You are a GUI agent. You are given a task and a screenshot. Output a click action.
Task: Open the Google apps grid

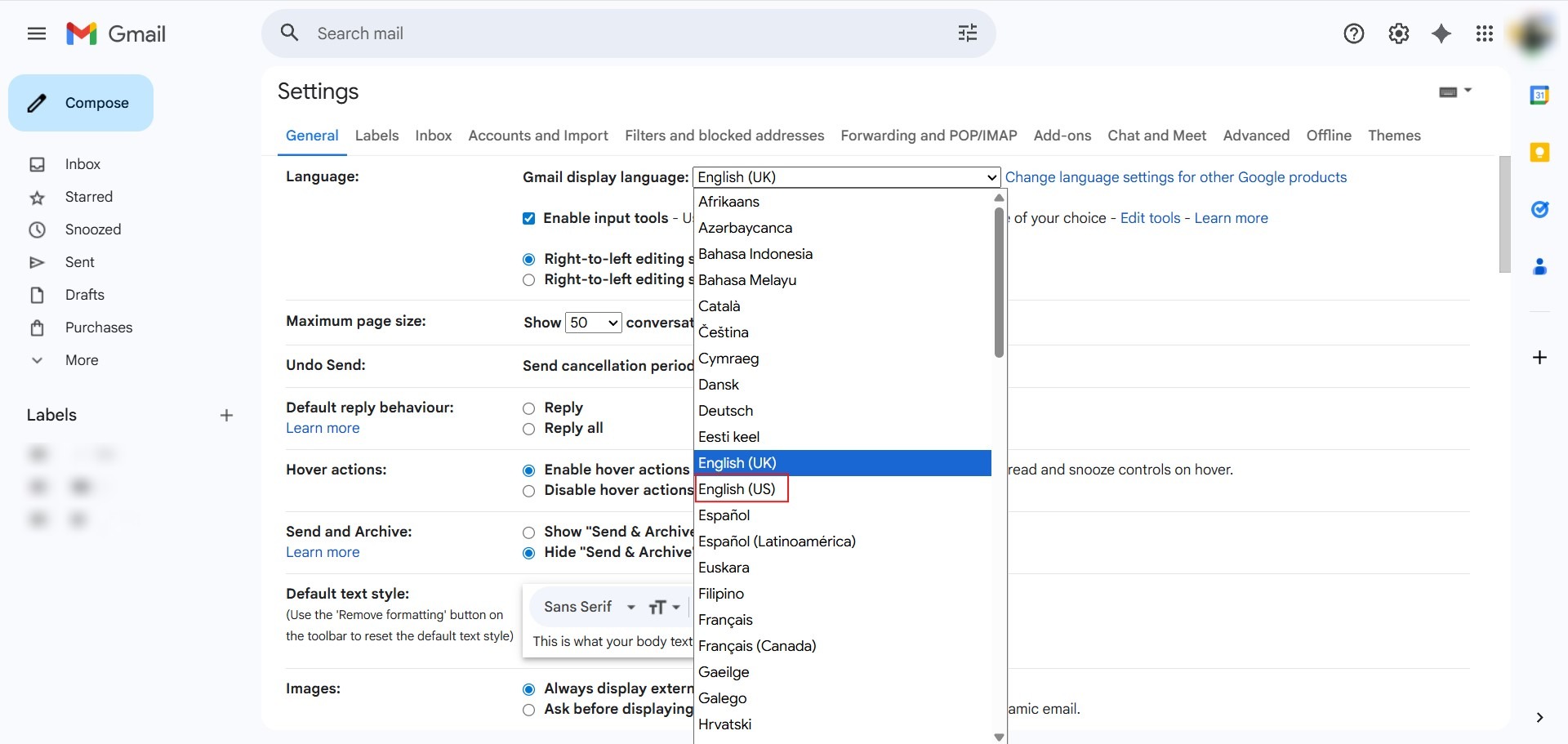click(1484, 33)
